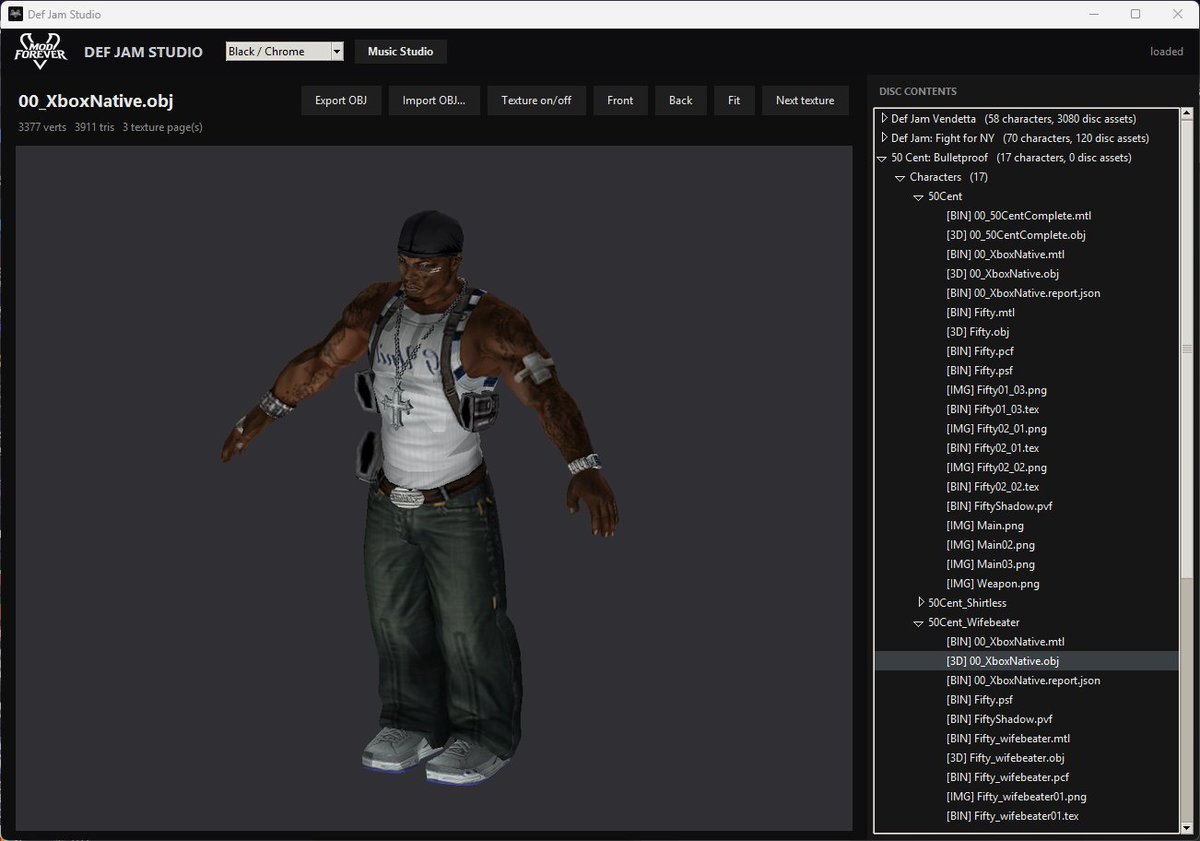Image resolution: width=1200 pixels, height=841 pixels.
Task: Select [IMG] Fifty_wifebeater01.png
Action: (x=1016, y=797)
